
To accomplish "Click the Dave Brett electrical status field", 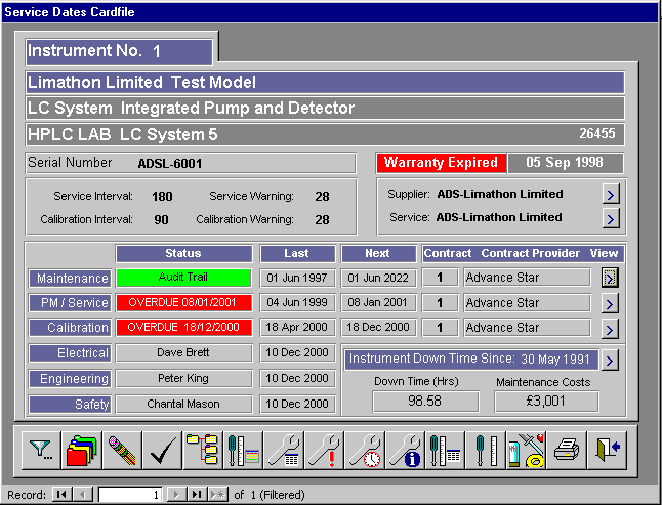I will click(x=184, y=353).
